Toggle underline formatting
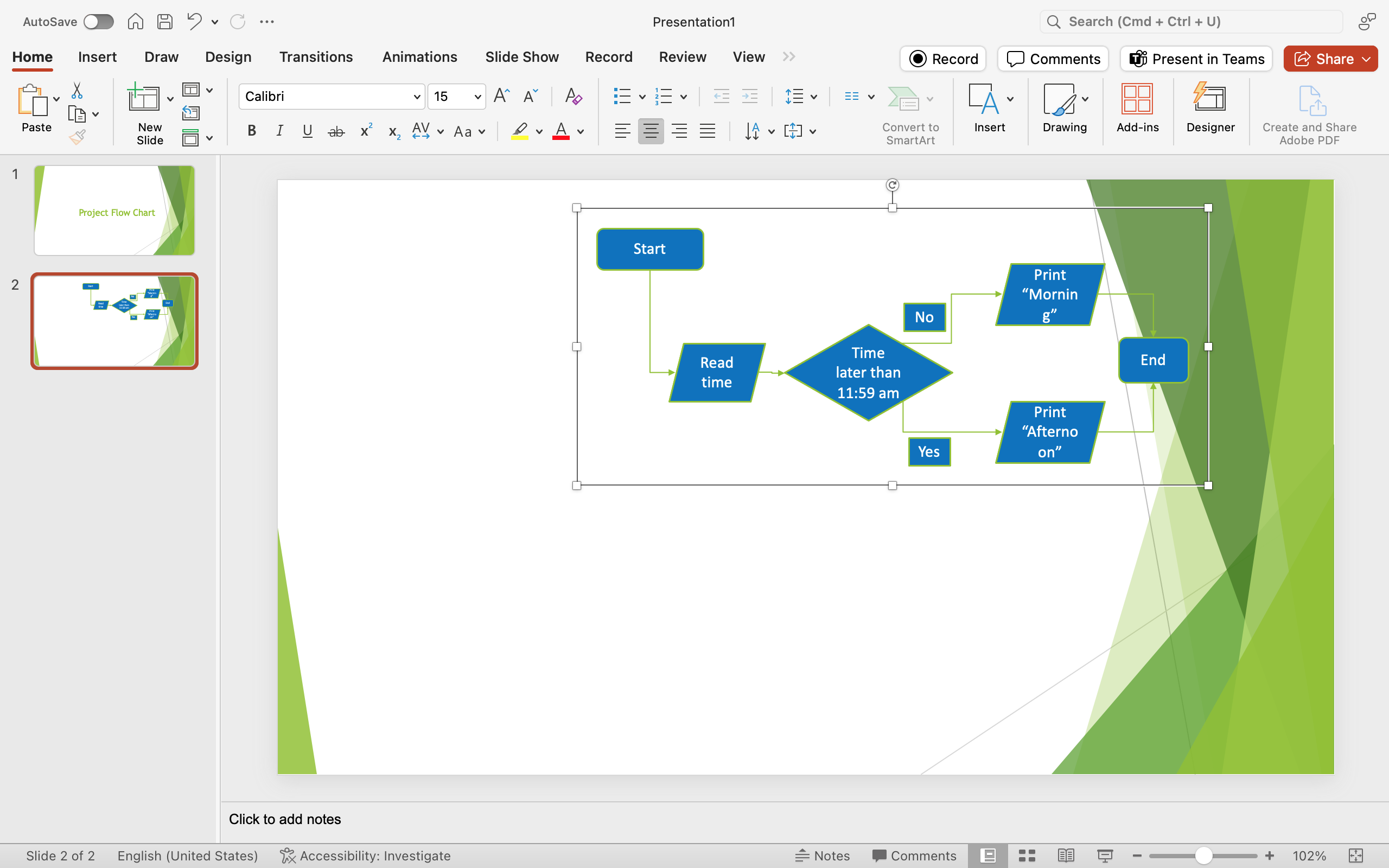The height and width of the screenshot is (868, 1389). [x=308, y=131]
